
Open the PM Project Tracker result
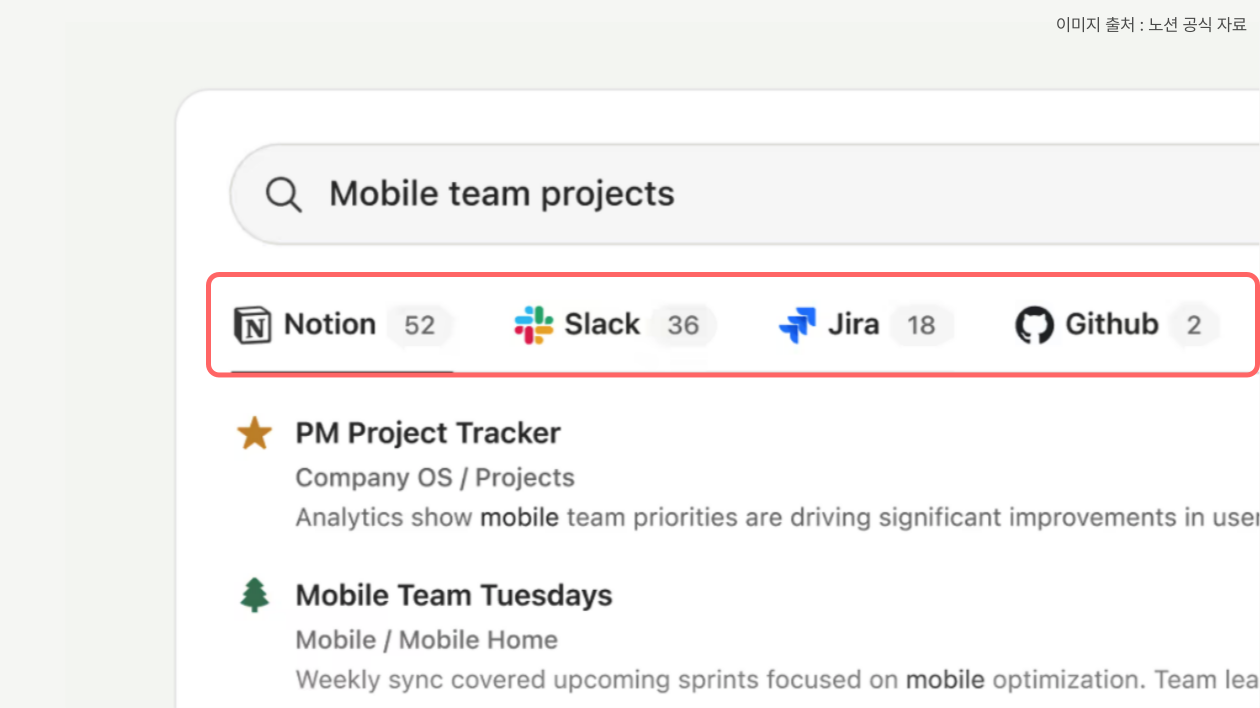coord(428,433)
